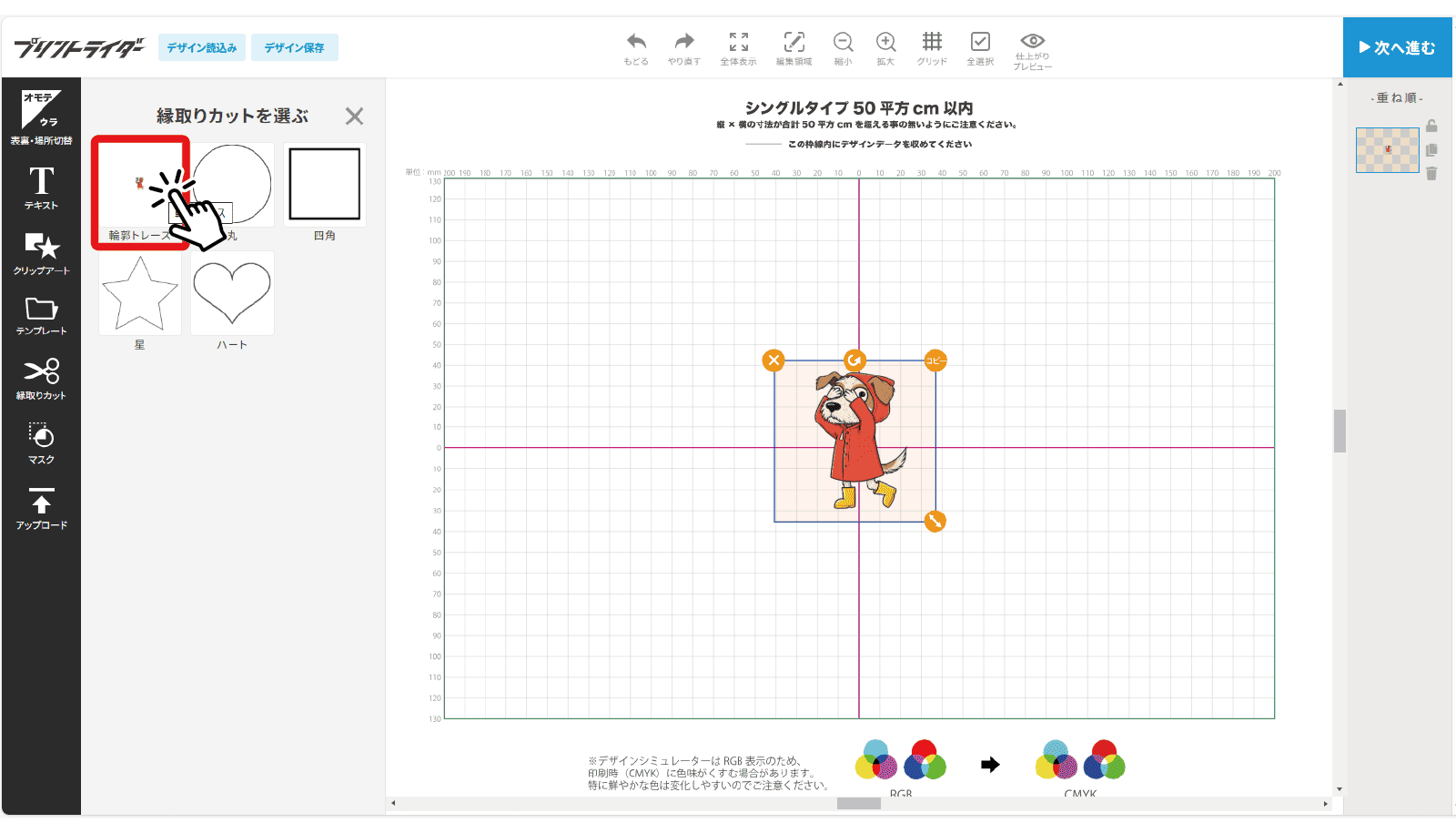
Task: Click the 次へ進む button
Action: [x=1397, y=47]
